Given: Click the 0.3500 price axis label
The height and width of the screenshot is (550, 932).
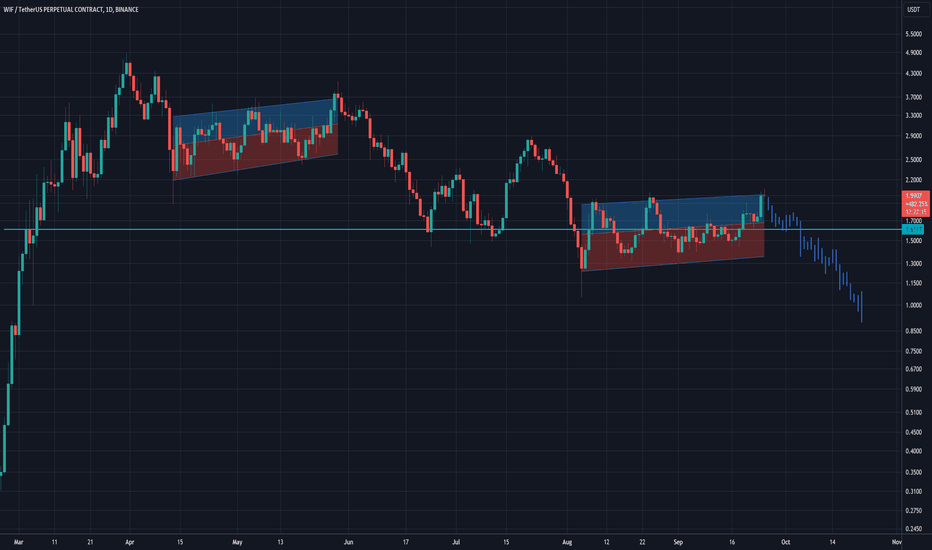Looking at the screenshot, I should pos(913,473).
